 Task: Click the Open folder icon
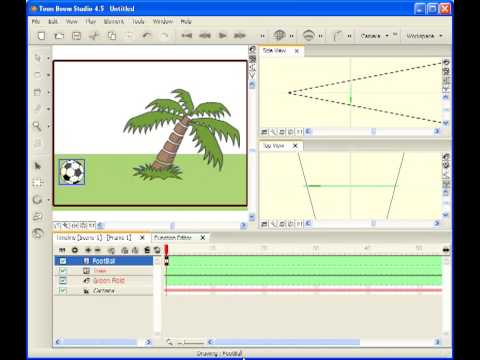(x=59, y=36)
